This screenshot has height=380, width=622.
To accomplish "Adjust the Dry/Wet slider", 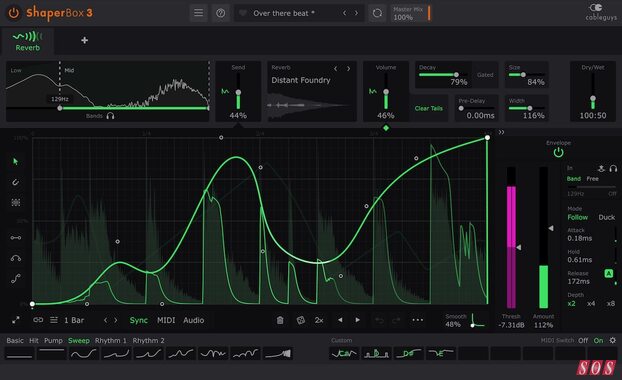I will (593, 98).
